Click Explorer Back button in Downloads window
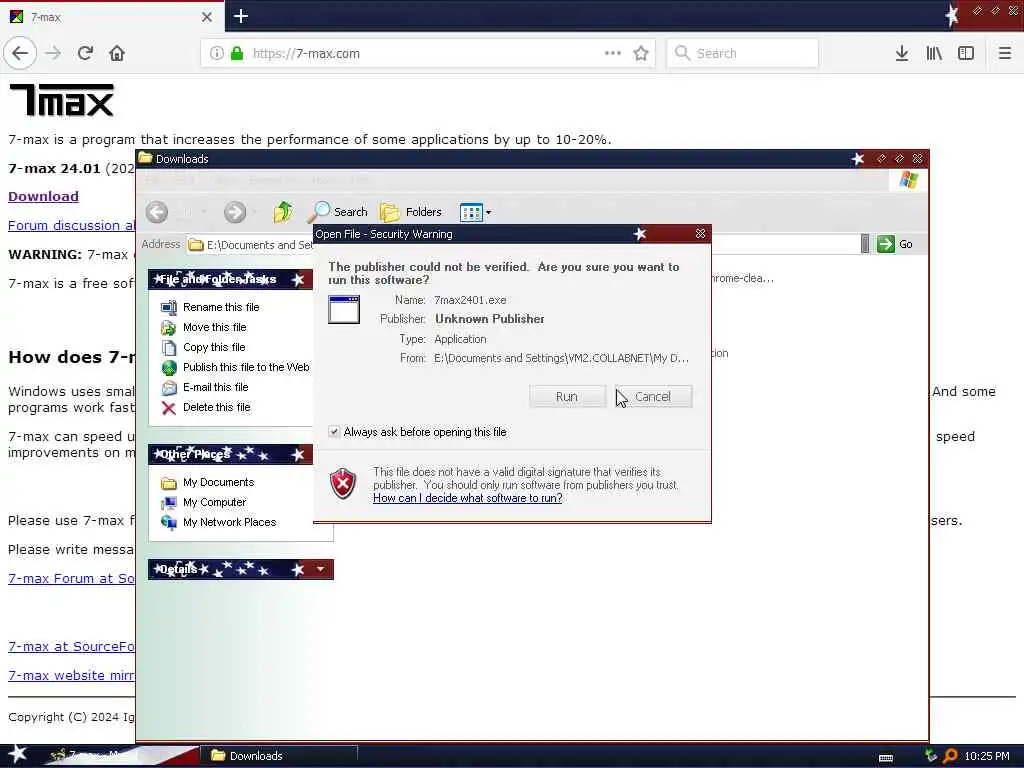Viewport: 1024px width, 768px height. [x=157, y=212]
